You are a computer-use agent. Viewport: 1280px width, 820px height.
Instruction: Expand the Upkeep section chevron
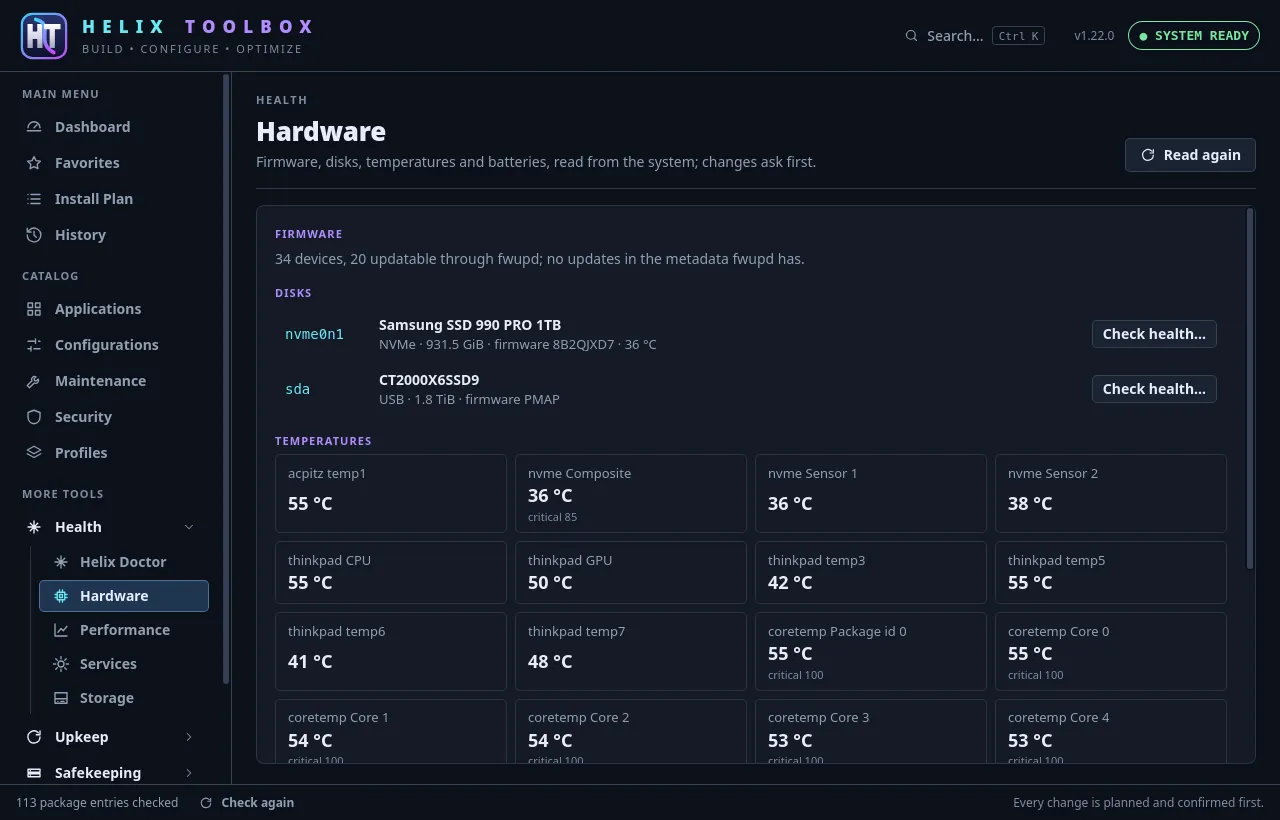coord(189,737)
